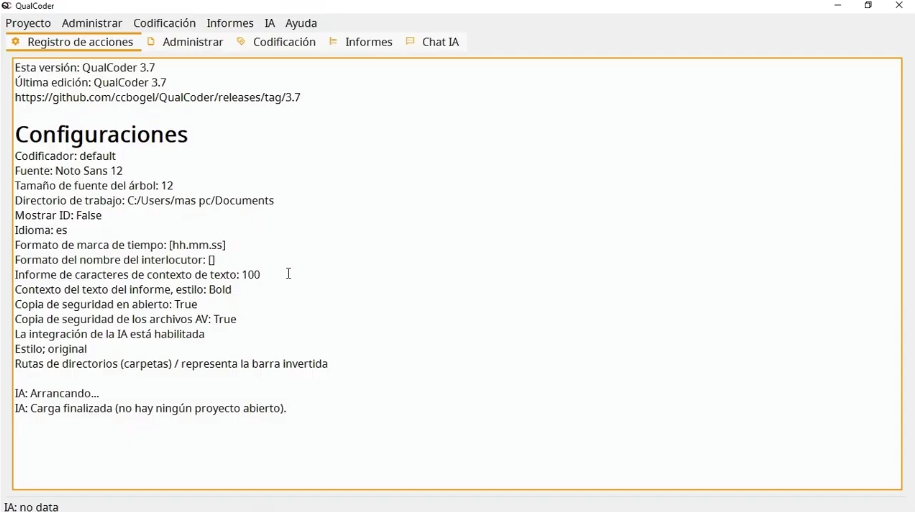
Task: Click the 'Estilo; original' line
Action: (51, 349)
